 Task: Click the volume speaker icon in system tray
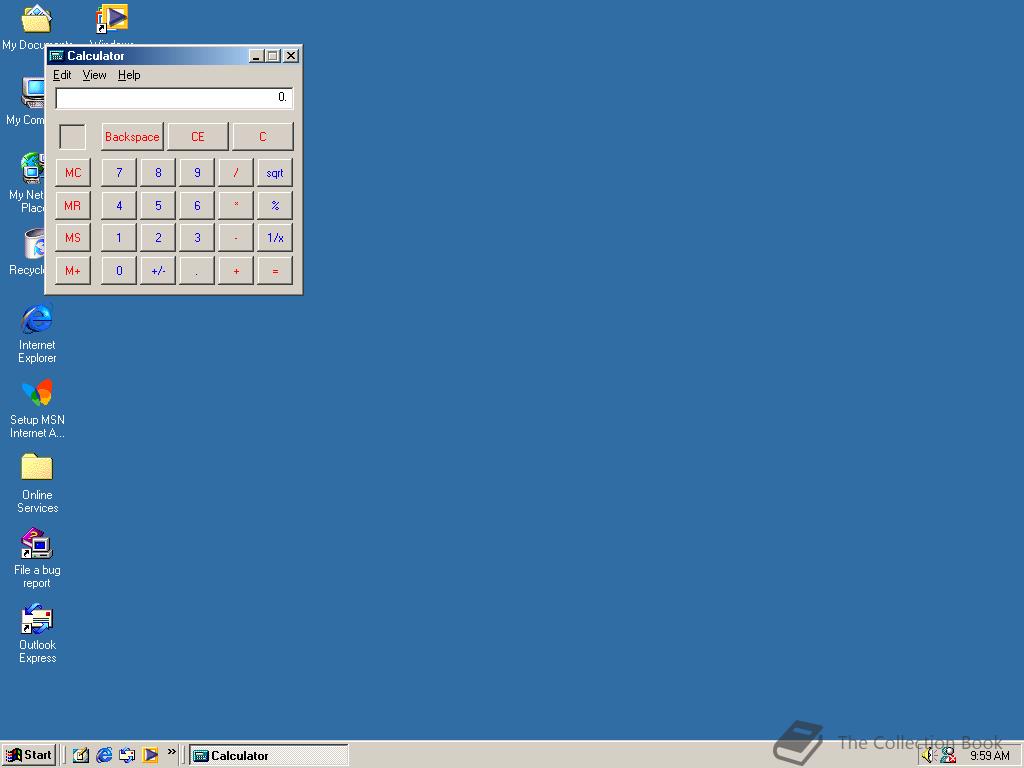927,755
